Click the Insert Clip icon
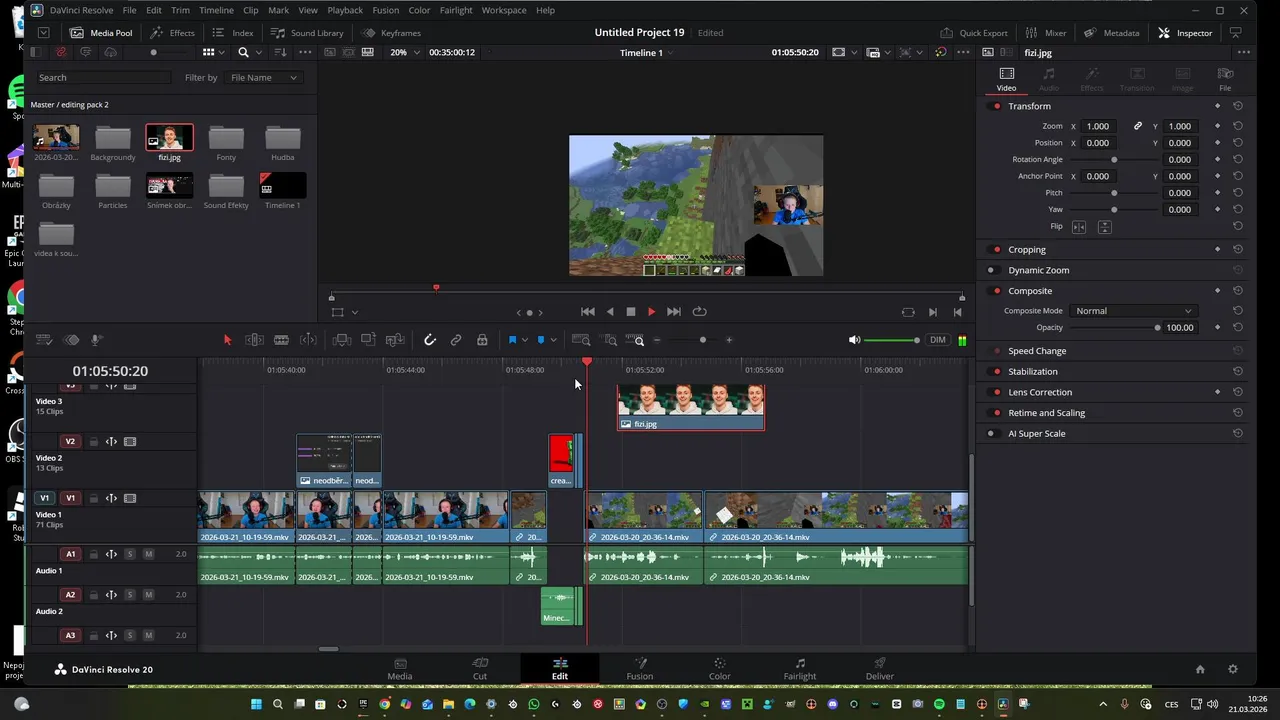 [342, 340]
